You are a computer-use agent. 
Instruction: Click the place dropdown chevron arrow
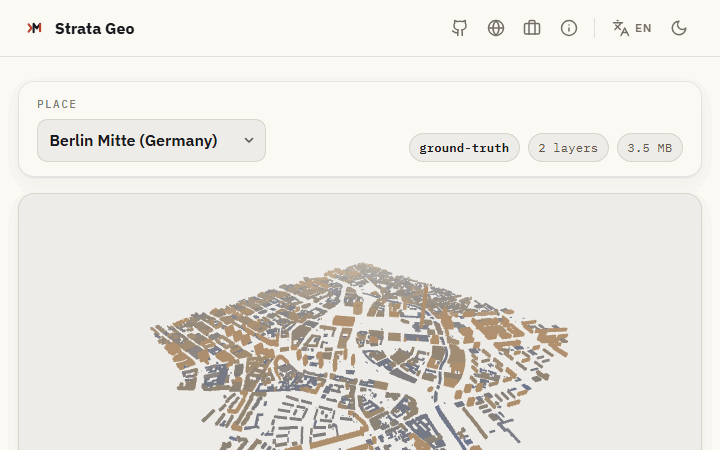point(249,141)
